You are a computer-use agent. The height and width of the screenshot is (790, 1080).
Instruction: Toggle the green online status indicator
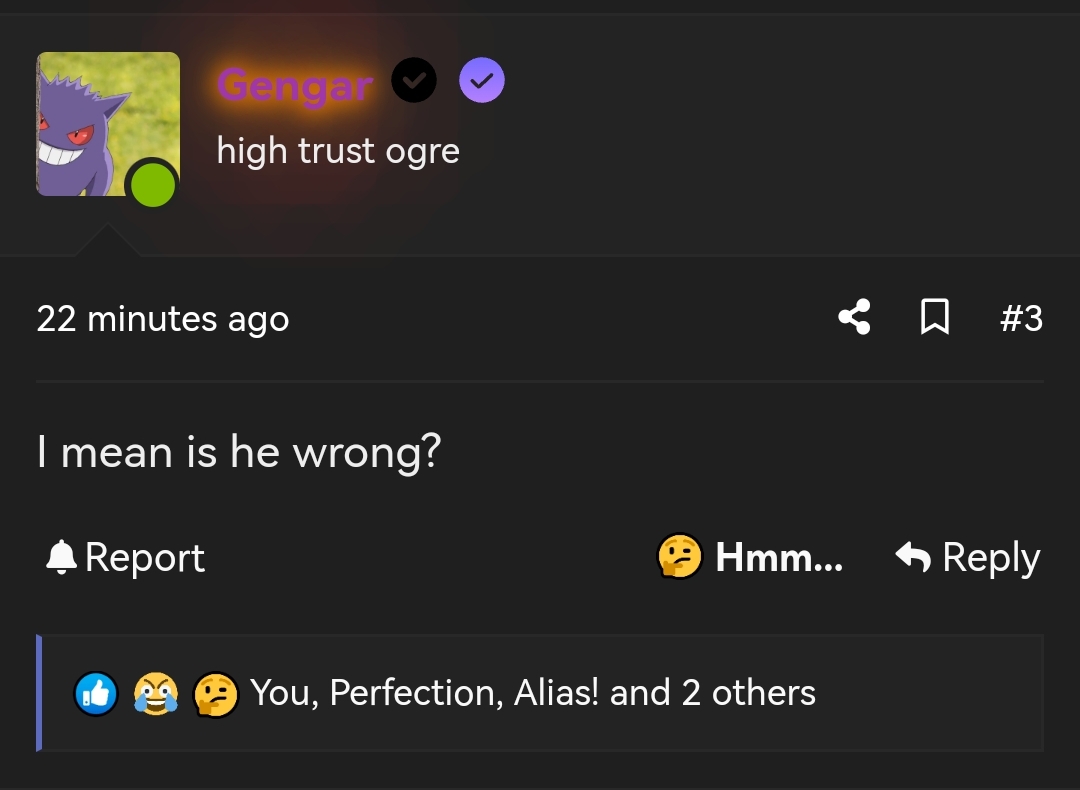[x=153, y=184]
